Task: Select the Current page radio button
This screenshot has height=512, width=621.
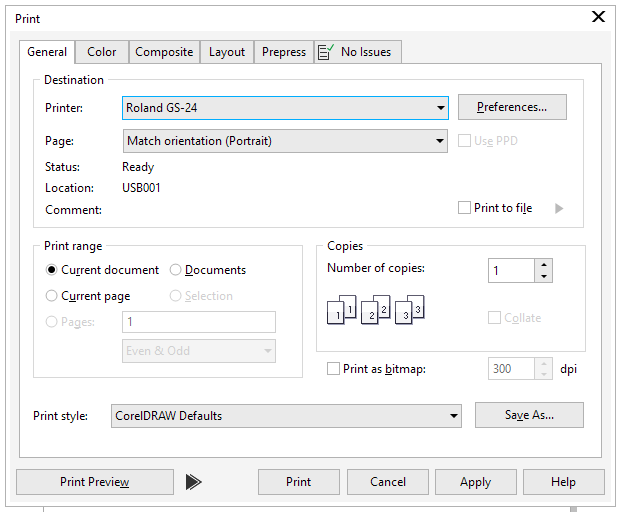Action: pyautogui.click(x=52, y=296)
